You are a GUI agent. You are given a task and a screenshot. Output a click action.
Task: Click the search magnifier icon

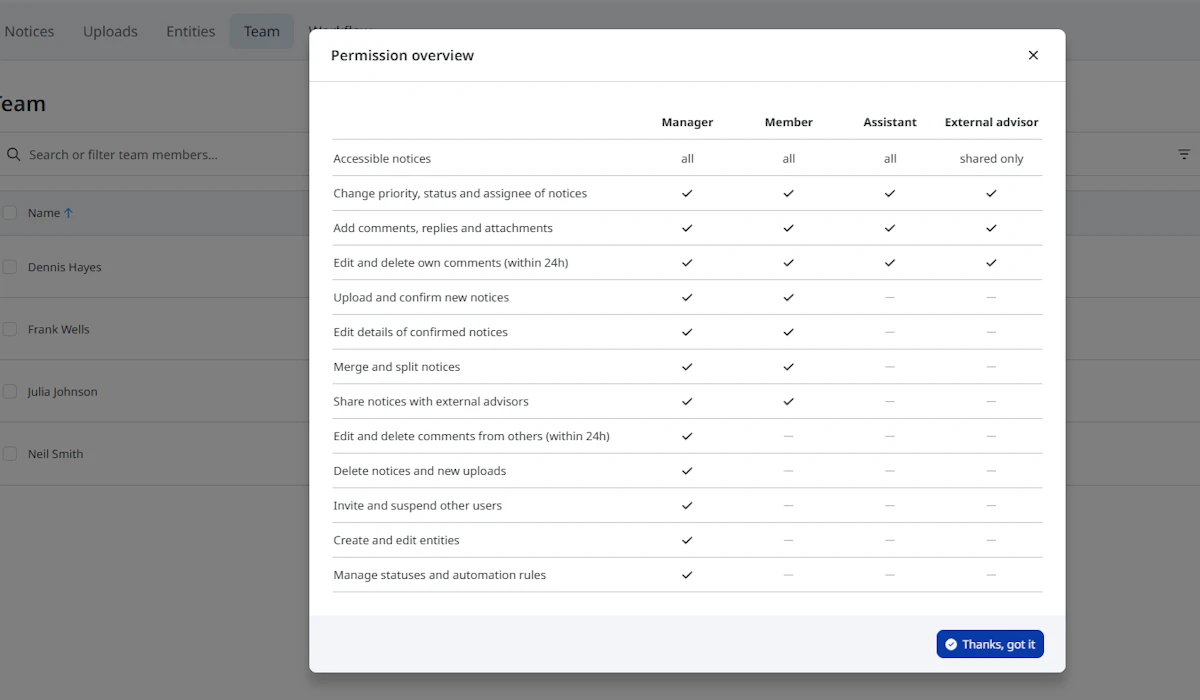14,155
